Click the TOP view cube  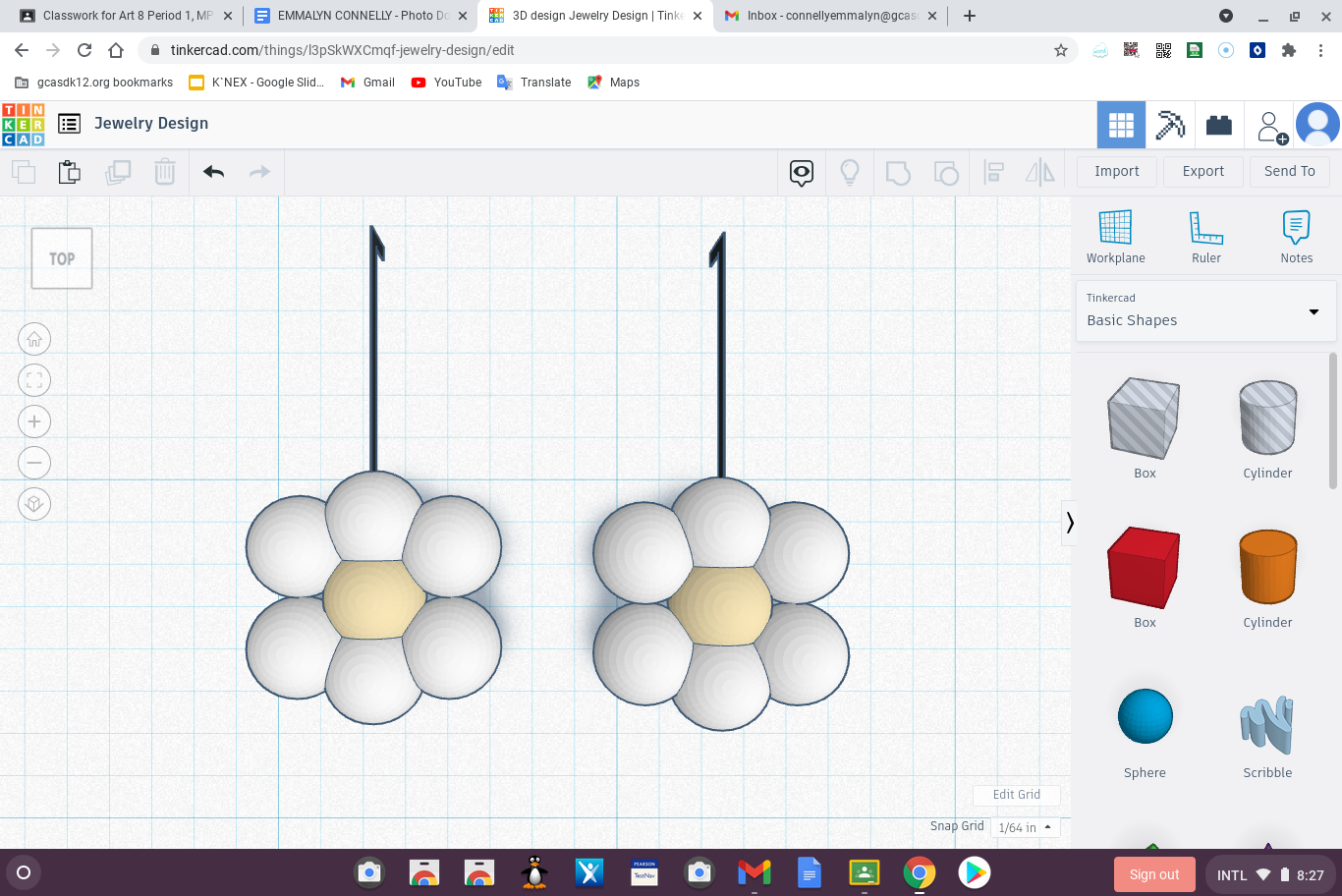click(62, 258)
